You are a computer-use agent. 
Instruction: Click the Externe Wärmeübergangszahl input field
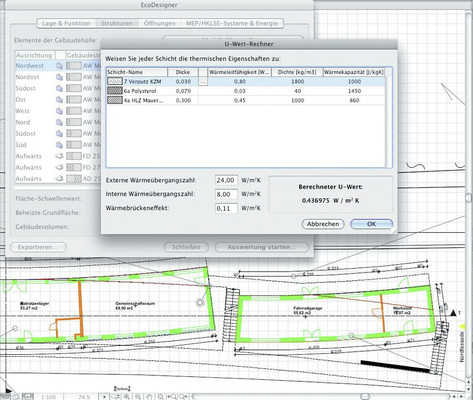coord(226,180)
